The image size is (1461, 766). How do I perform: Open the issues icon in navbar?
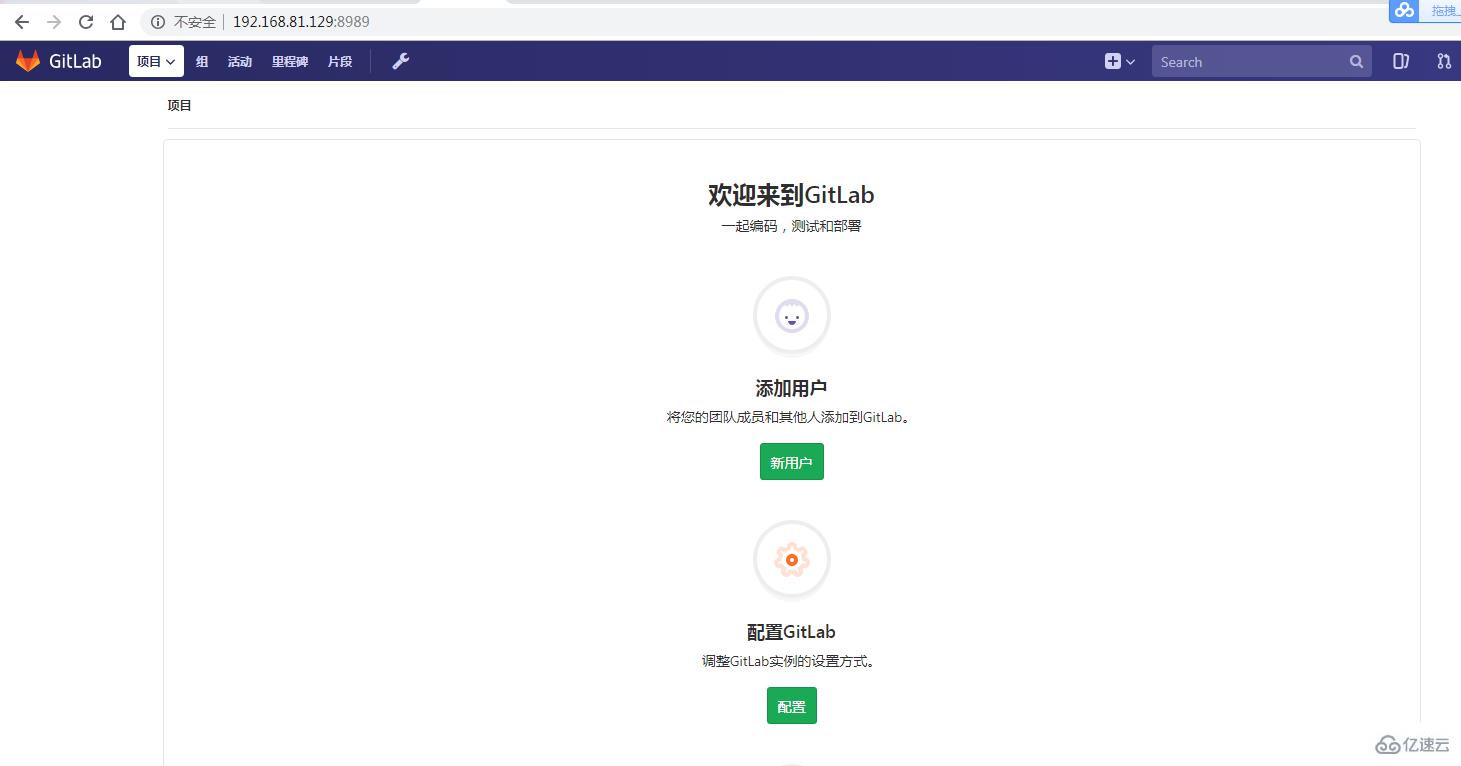click(1401, 61)
